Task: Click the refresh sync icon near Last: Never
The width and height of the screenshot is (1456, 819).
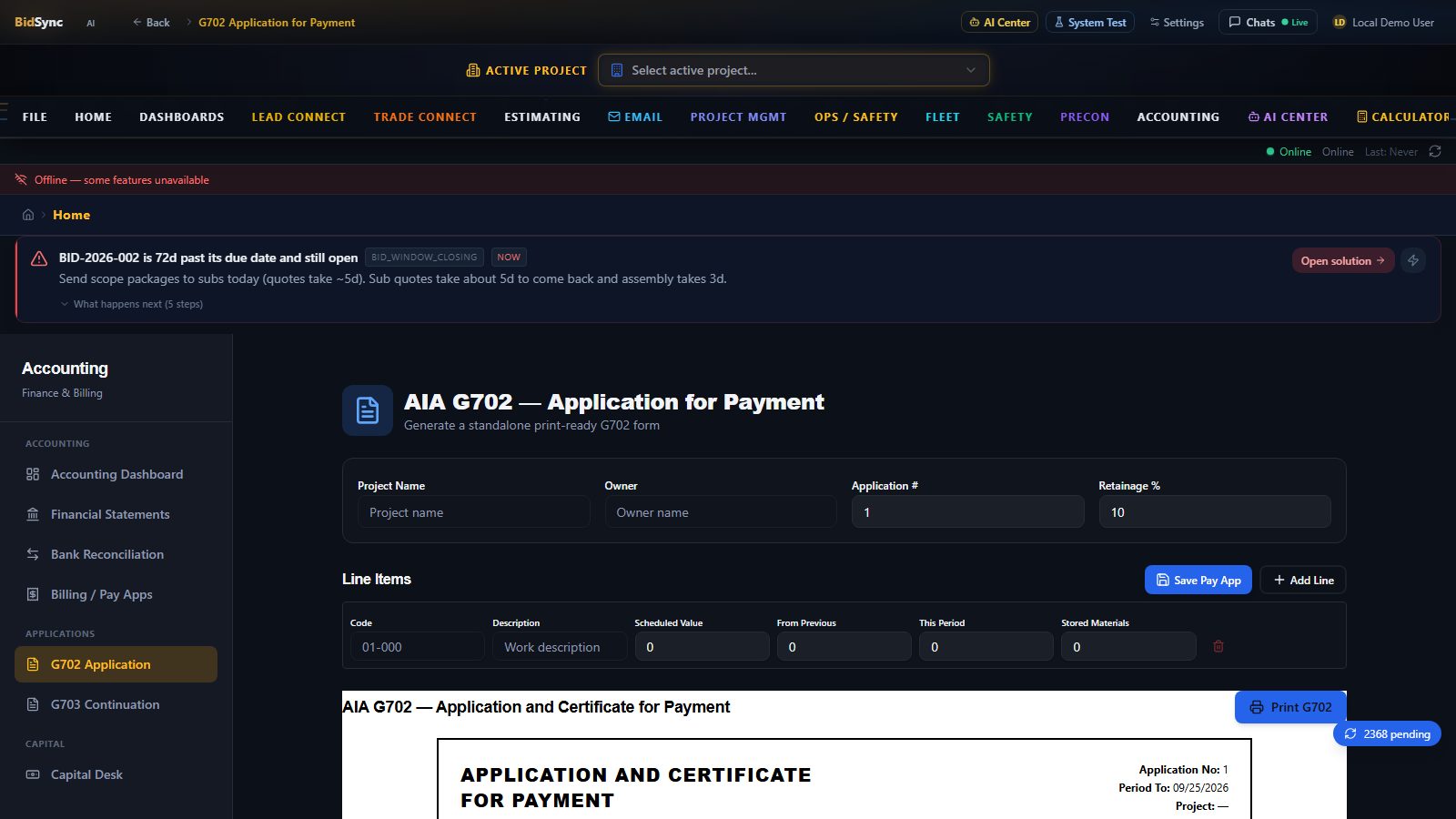Action: click(1435, 151)
